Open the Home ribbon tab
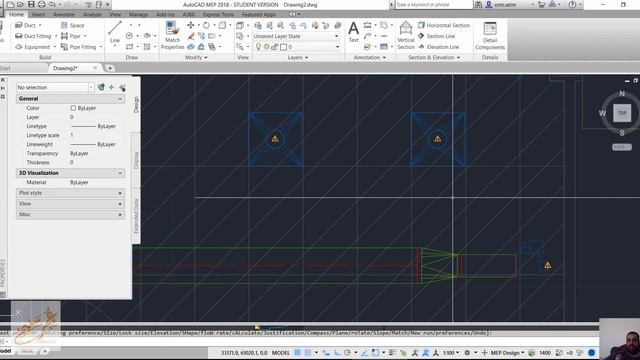This screenshot has width=640, height=360. (x=16, y=14)
